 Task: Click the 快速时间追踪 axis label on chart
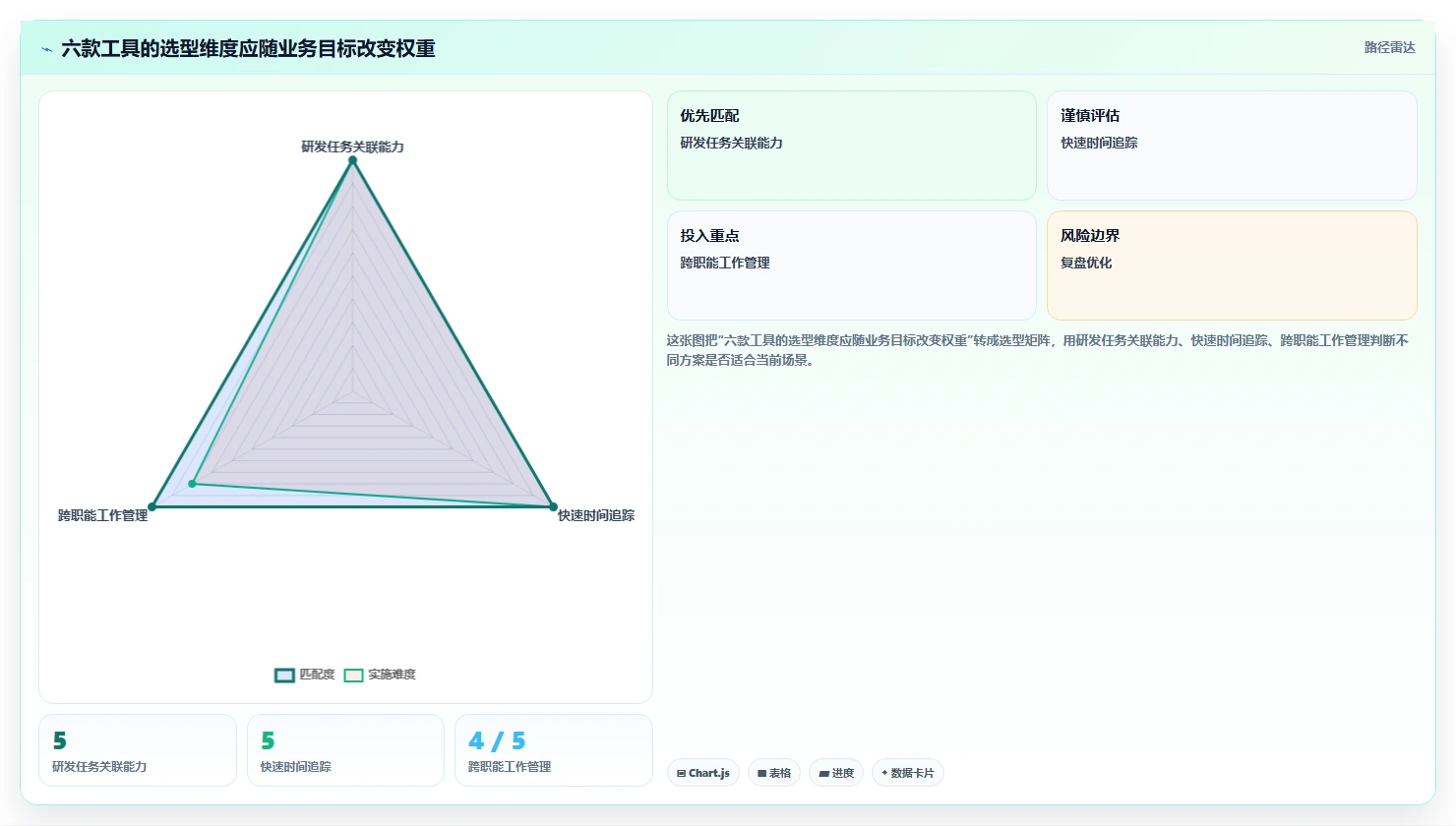pyautogui.click(x=596, y=515)
